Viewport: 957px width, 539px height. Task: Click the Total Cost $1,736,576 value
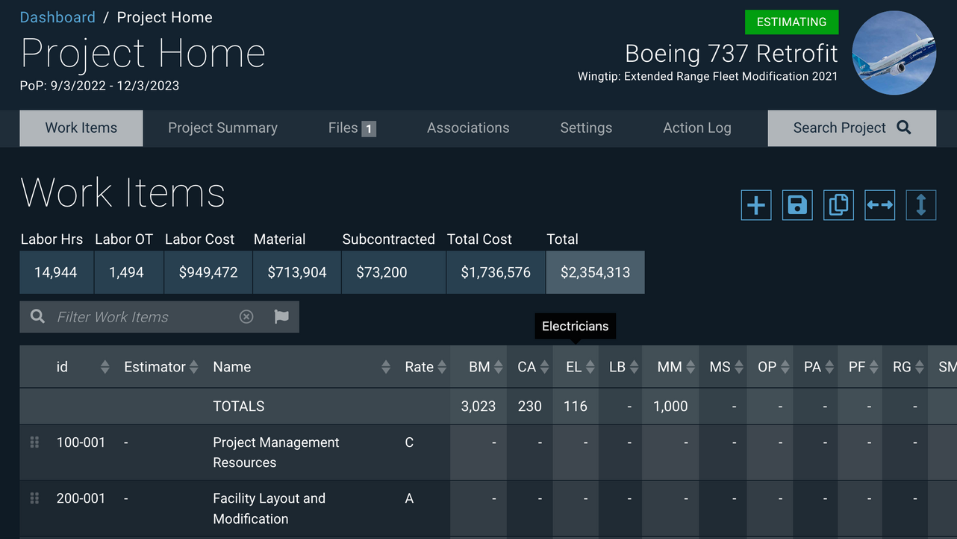tap(496, 272)
